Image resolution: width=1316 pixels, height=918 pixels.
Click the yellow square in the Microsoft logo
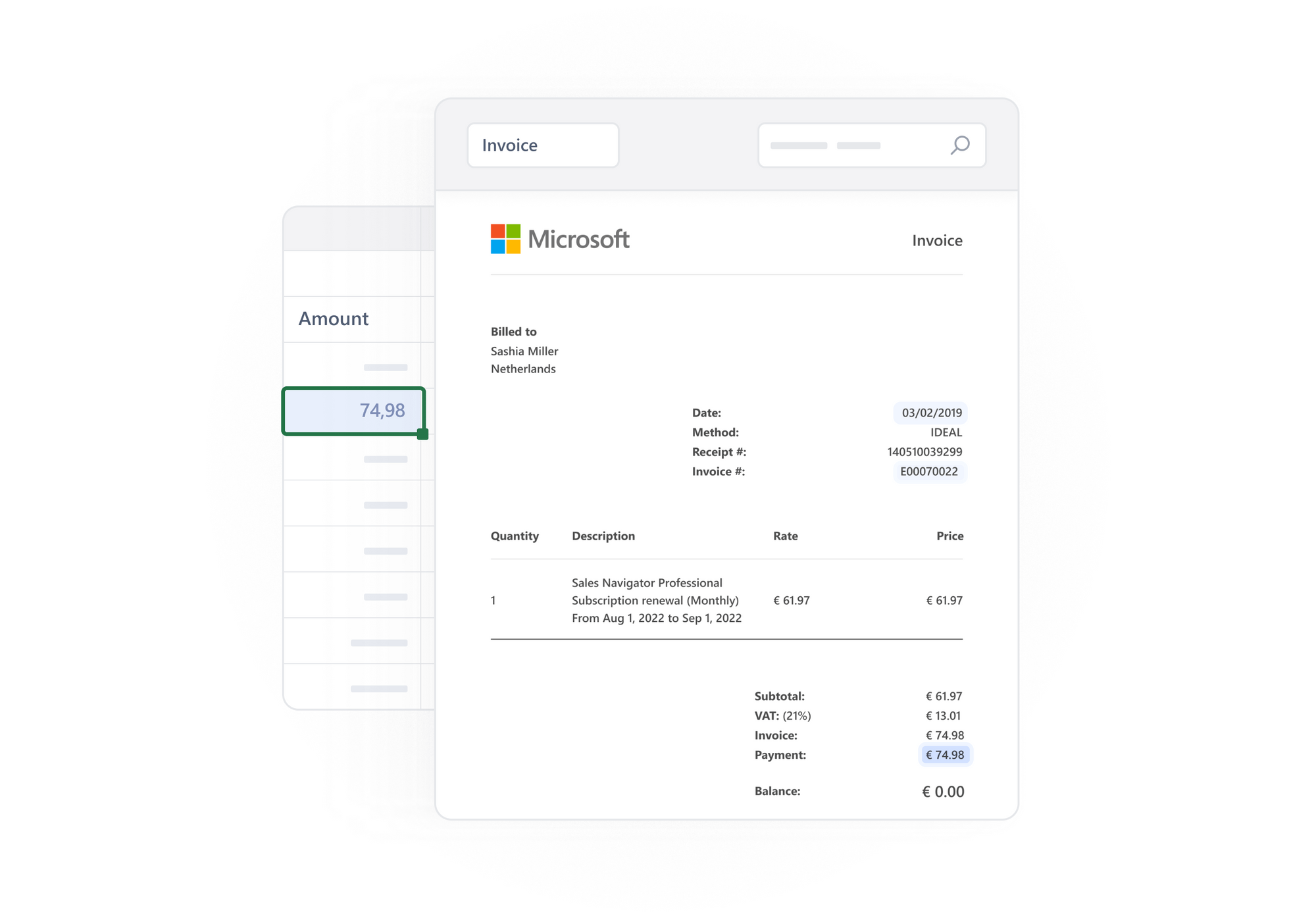512,247
